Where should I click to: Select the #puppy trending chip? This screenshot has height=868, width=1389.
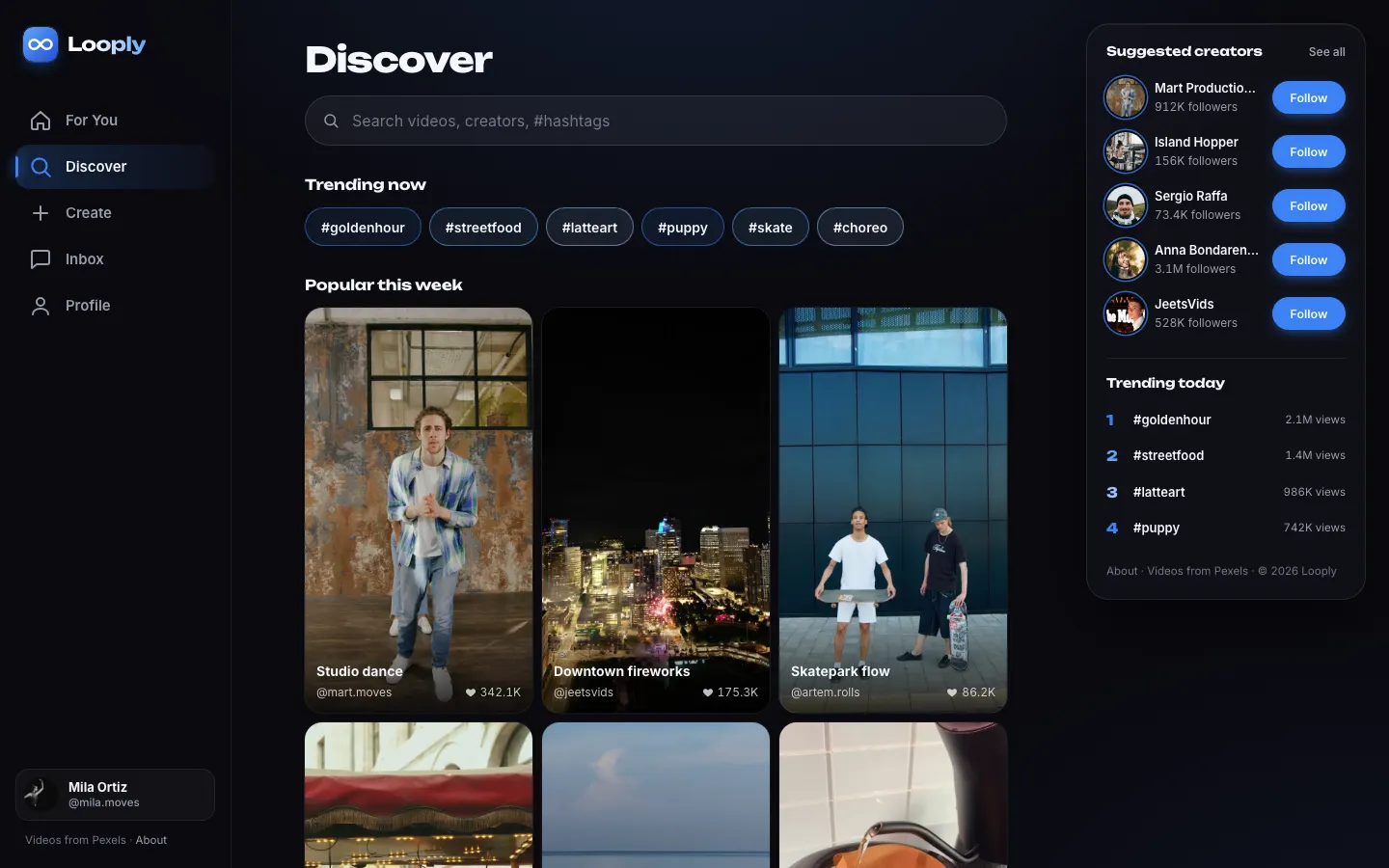[x=683, y=228]
